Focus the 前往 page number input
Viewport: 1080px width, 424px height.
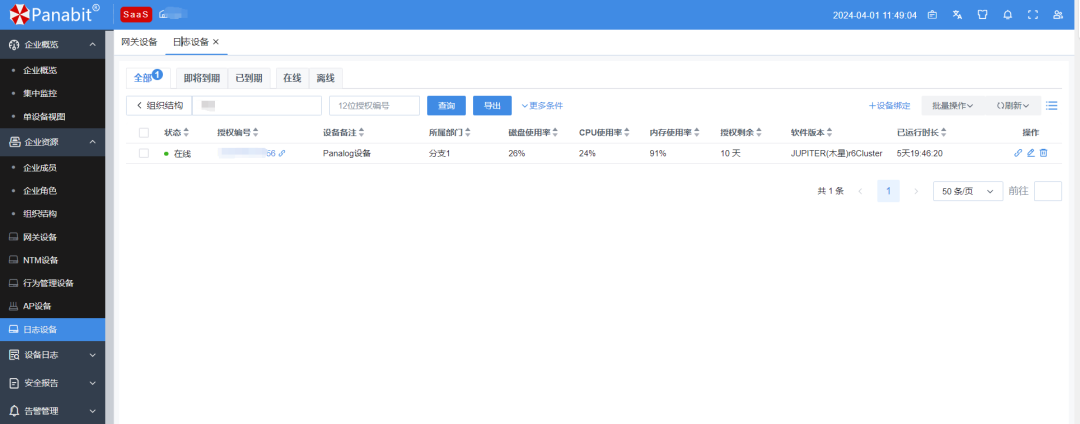coord(1048,191)
